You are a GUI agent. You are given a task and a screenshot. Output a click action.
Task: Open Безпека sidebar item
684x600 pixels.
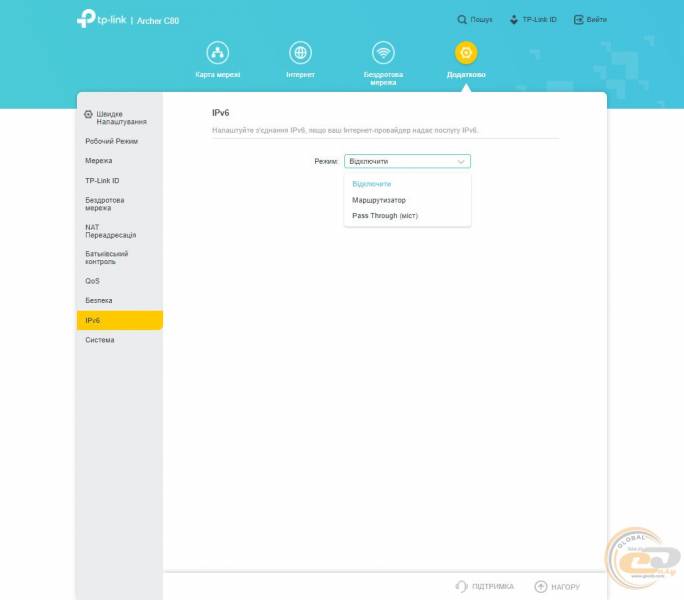[x=120, y=301]
